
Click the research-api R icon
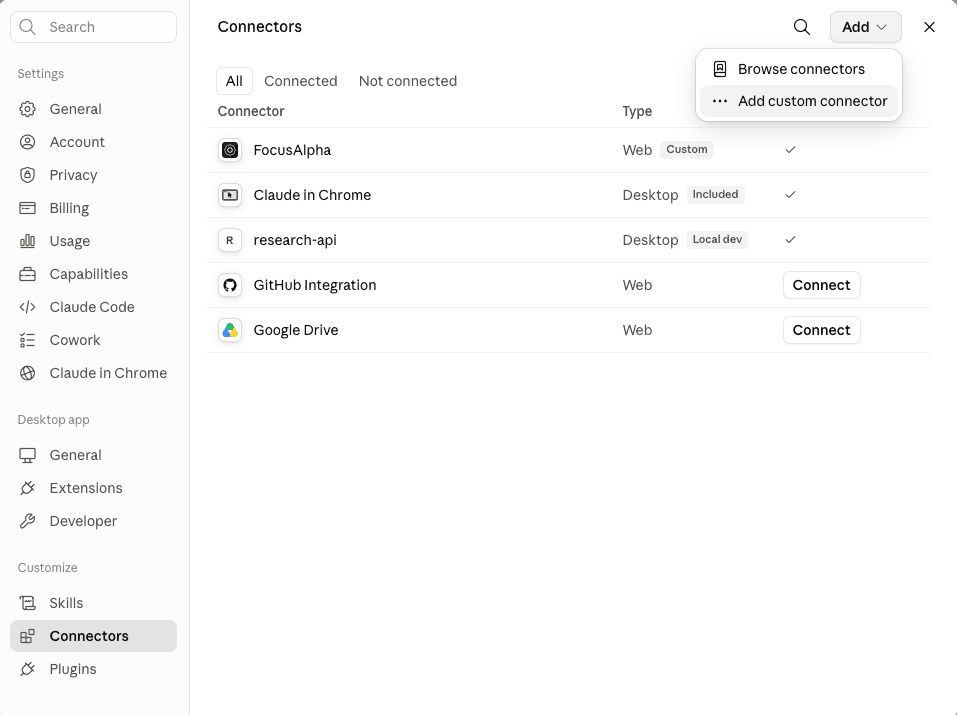point(230,240)
